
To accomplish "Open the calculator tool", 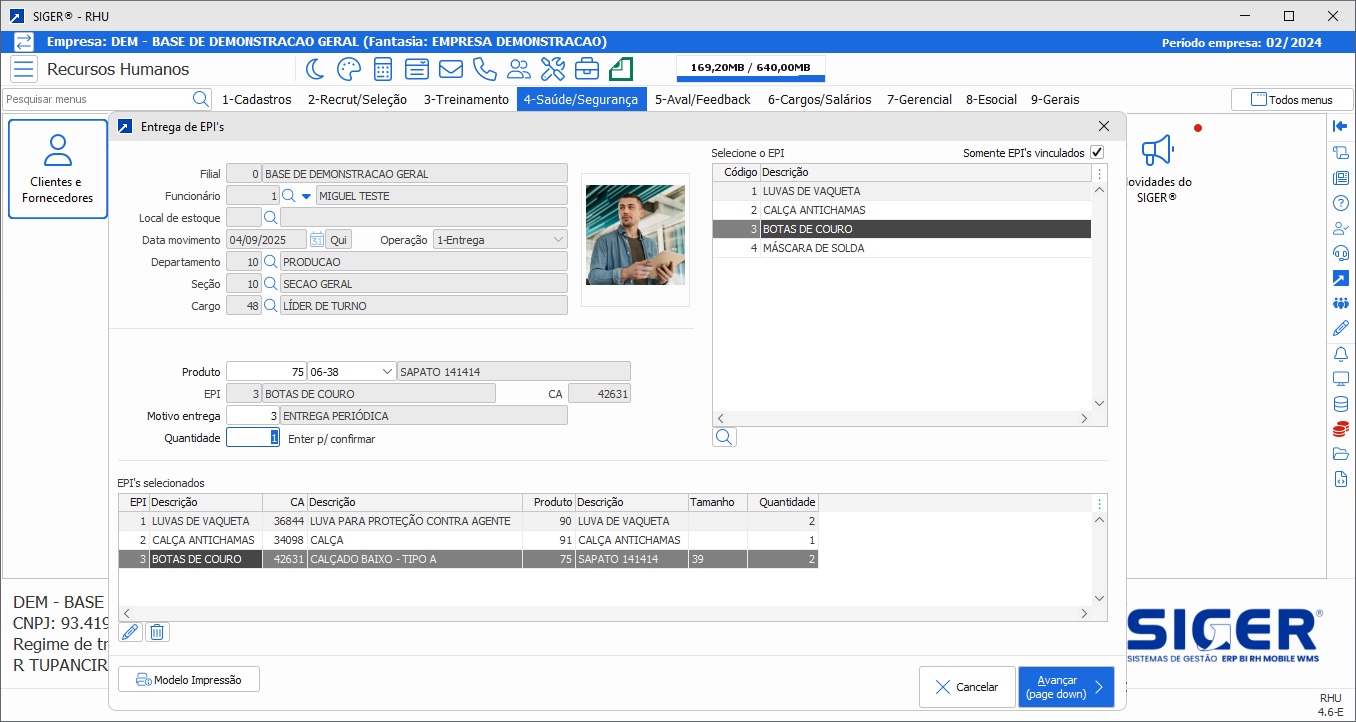I will tap(382, 69).
